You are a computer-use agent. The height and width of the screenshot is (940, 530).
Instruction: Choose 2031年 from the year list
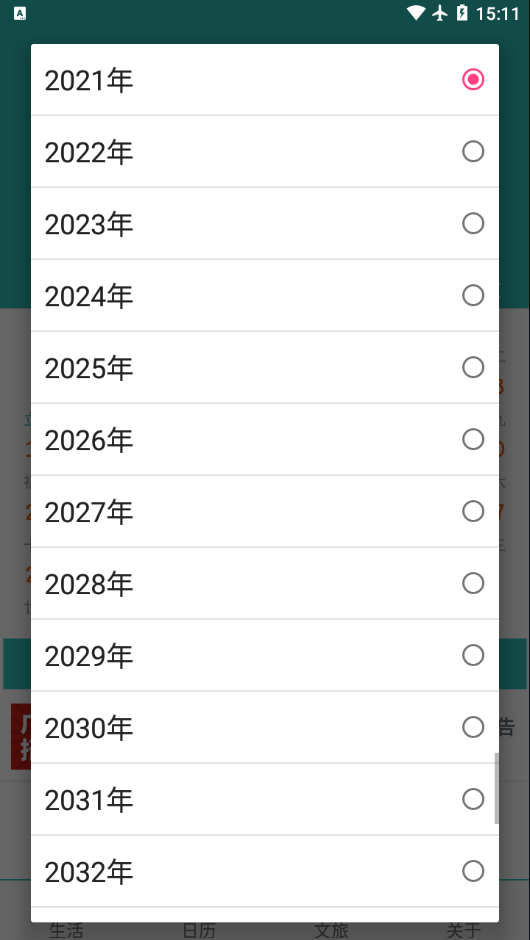point(264,799)
